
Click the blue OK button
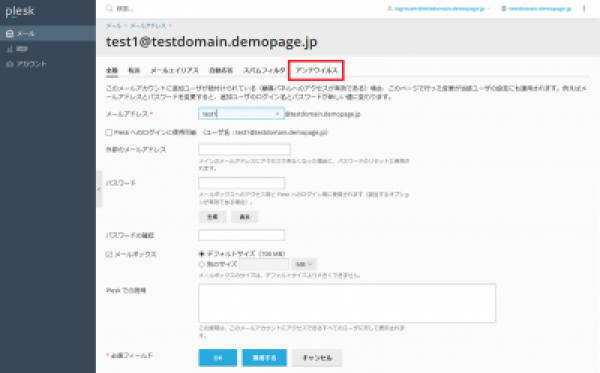[217, 358]
